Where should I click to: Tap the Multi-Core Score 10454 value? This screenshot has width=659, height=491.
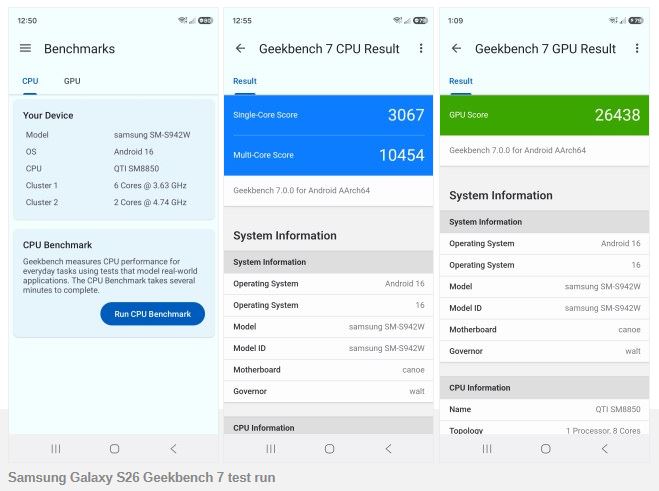click(x=401, y=155)
